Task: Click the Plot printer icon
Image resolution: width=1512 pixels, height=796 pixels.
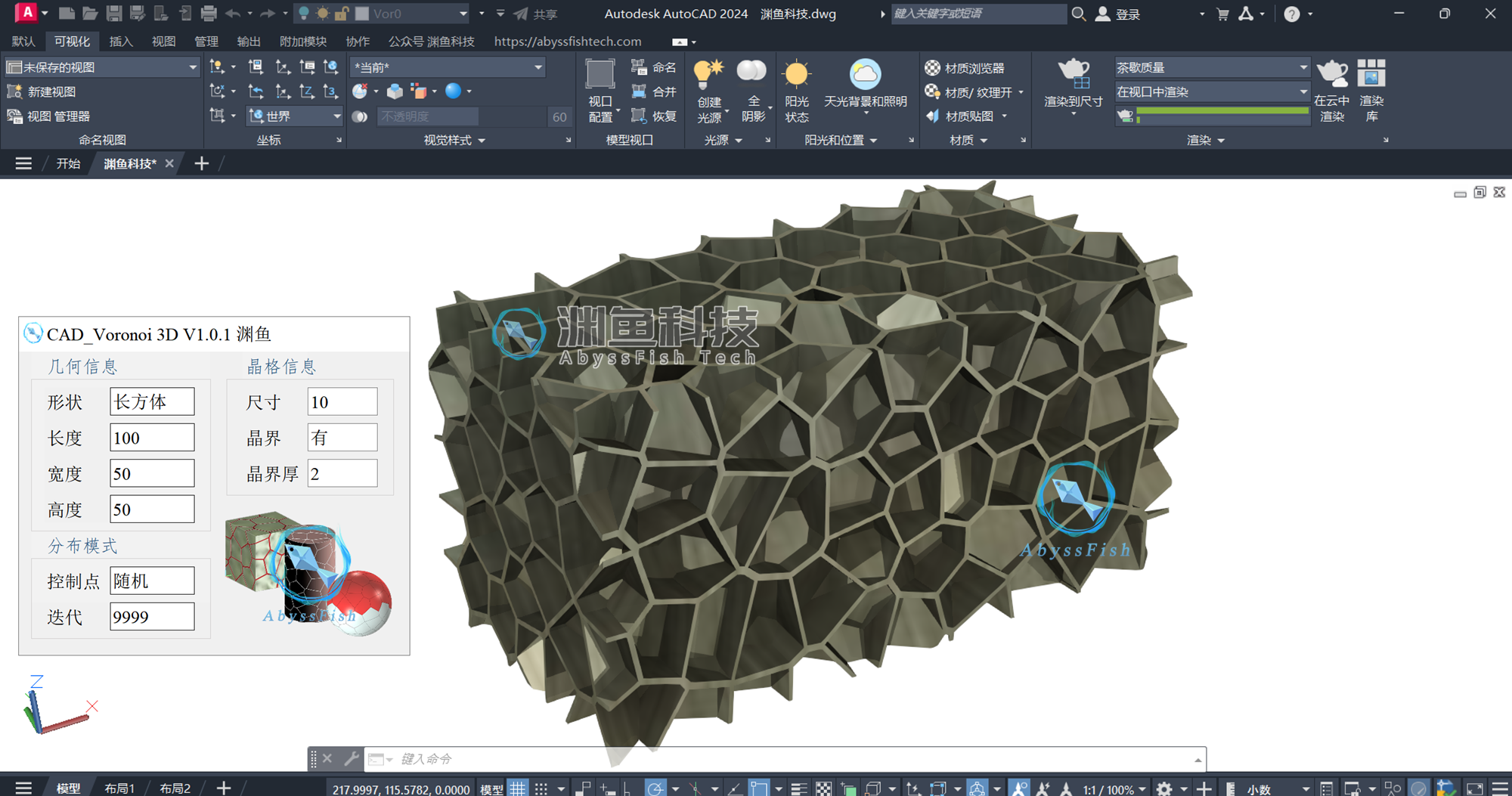Action: click(209, 14)
